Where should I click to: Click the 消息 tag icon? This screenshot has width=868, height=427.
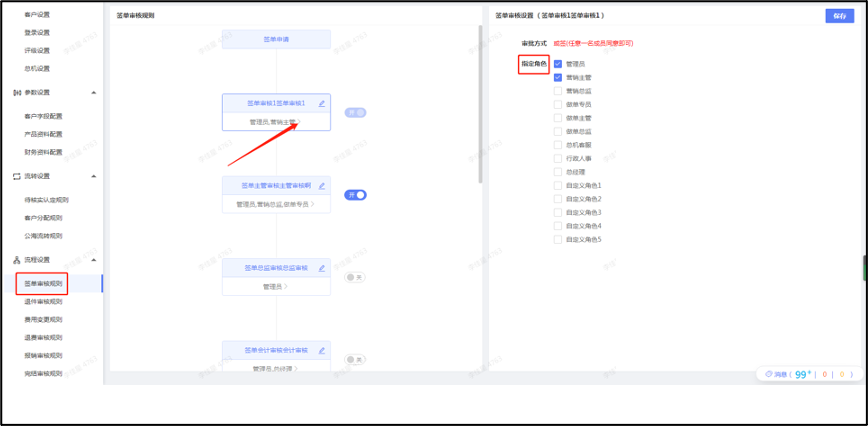[x=768, y=374]
